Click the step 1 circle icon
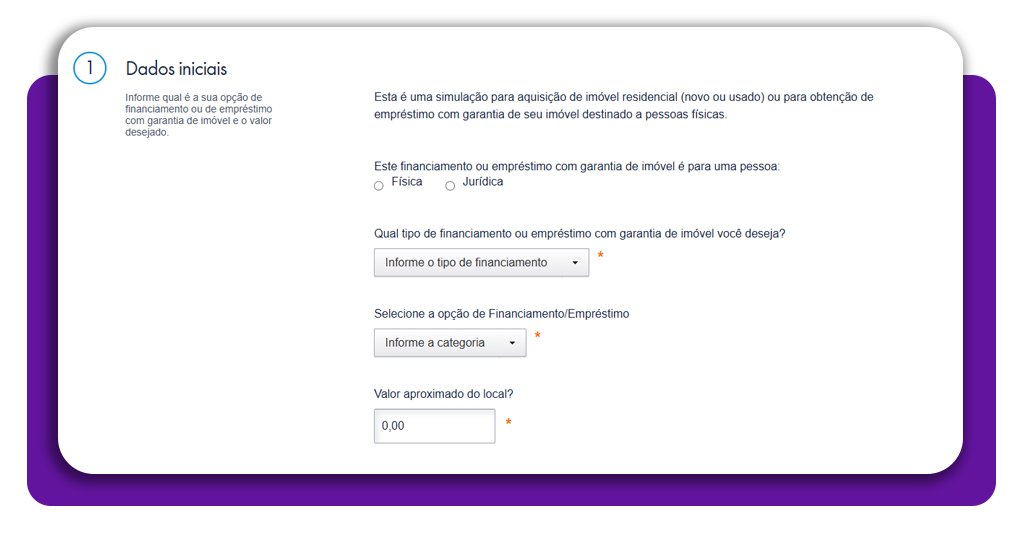The width and height of the screenshot is (1024, 536). (89, 68)
